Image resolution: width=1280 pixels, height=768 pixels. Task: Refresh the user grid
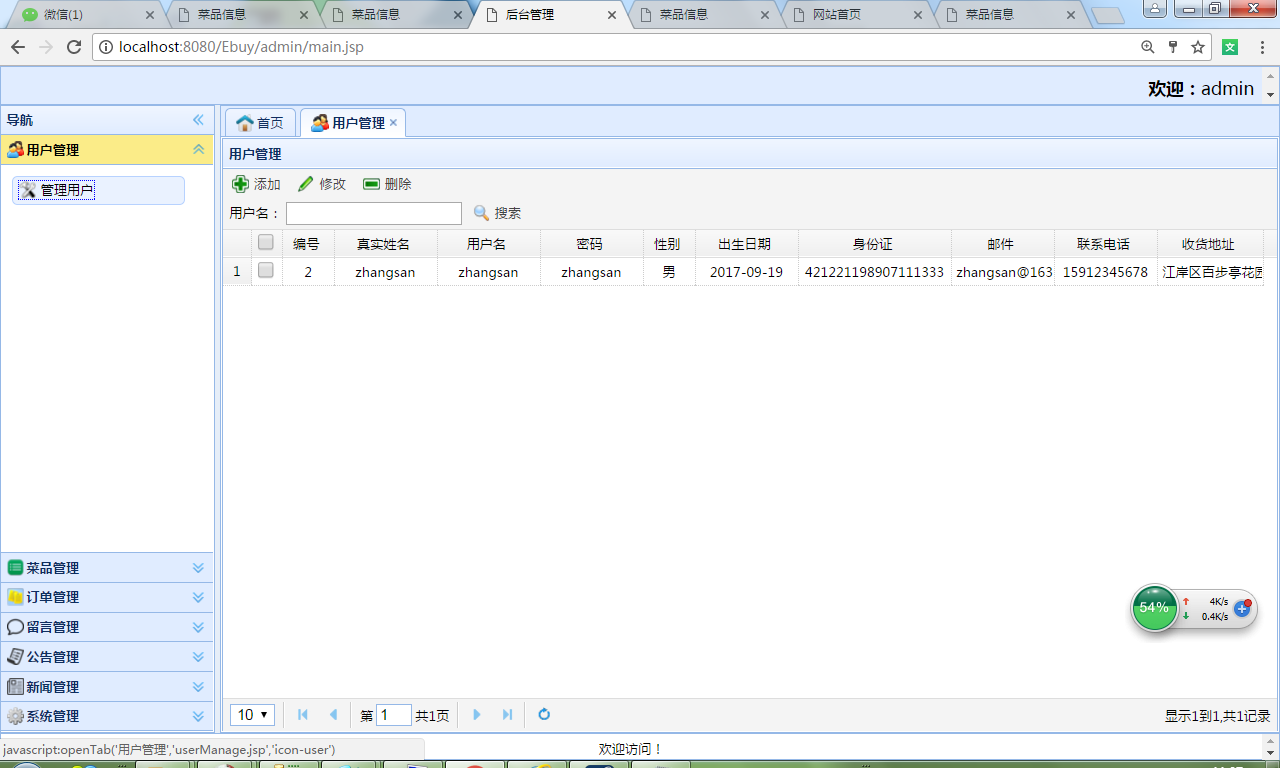tap(544, 715)
